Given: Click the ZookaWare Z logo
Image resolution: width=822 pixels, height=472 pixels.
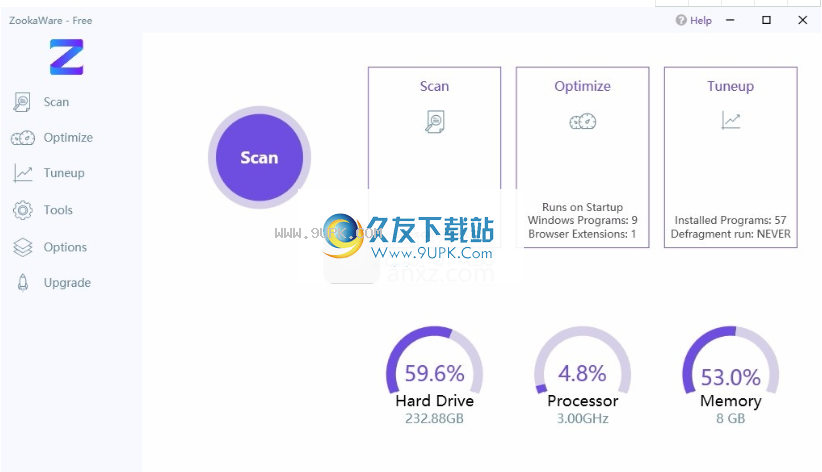Looking at the screenshot, I should tap(67, 57).
